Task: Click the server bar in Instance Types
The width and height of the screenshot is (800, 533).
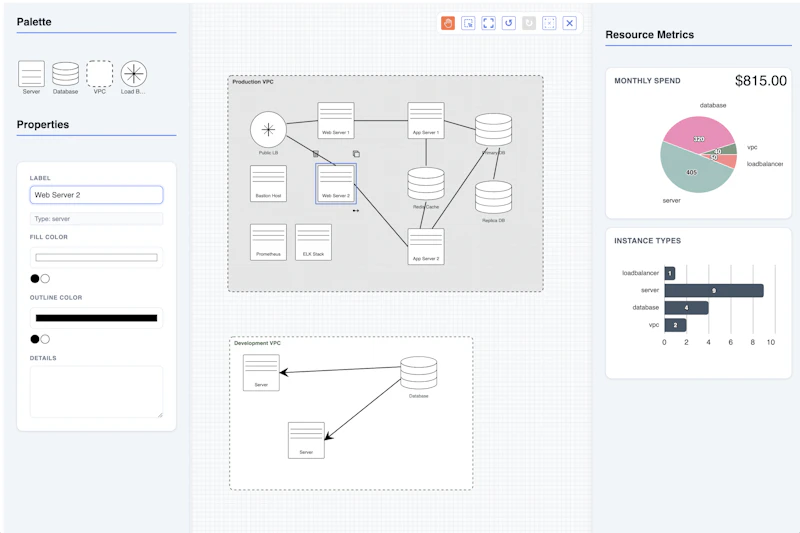Action: point(714,290)
